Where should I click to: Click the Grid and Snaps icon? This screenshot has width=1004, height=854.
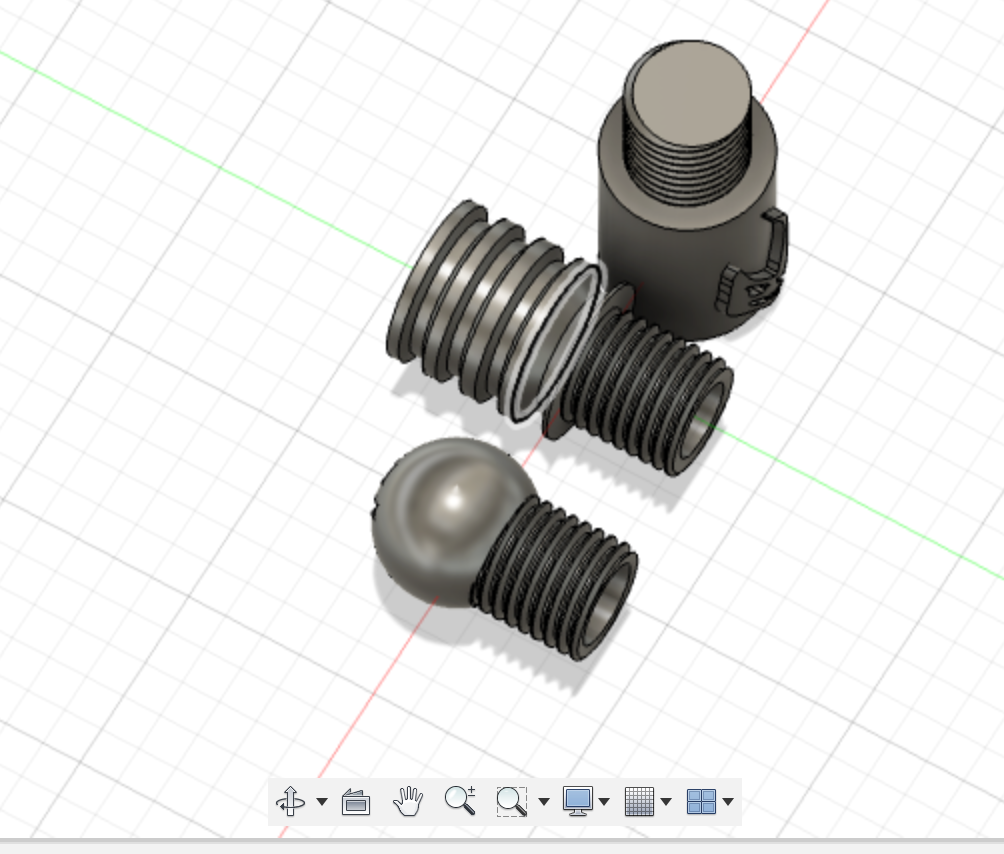click(x=639, y=802)
